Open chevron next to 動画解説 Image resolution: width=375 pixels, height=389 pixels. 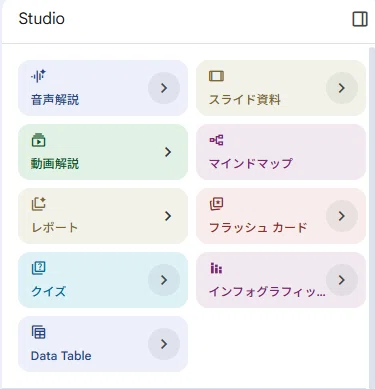point(168,152)
